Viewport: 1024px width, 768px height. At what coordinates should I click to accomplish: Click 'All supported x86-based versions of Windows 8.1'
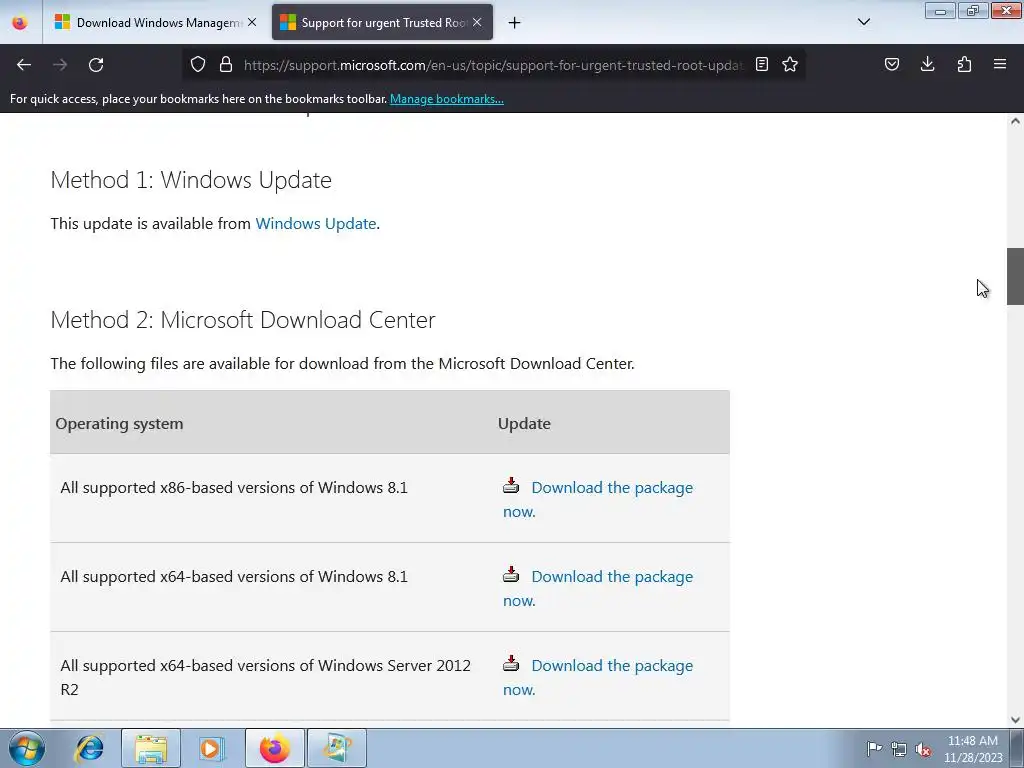click(x=234, y=487)
